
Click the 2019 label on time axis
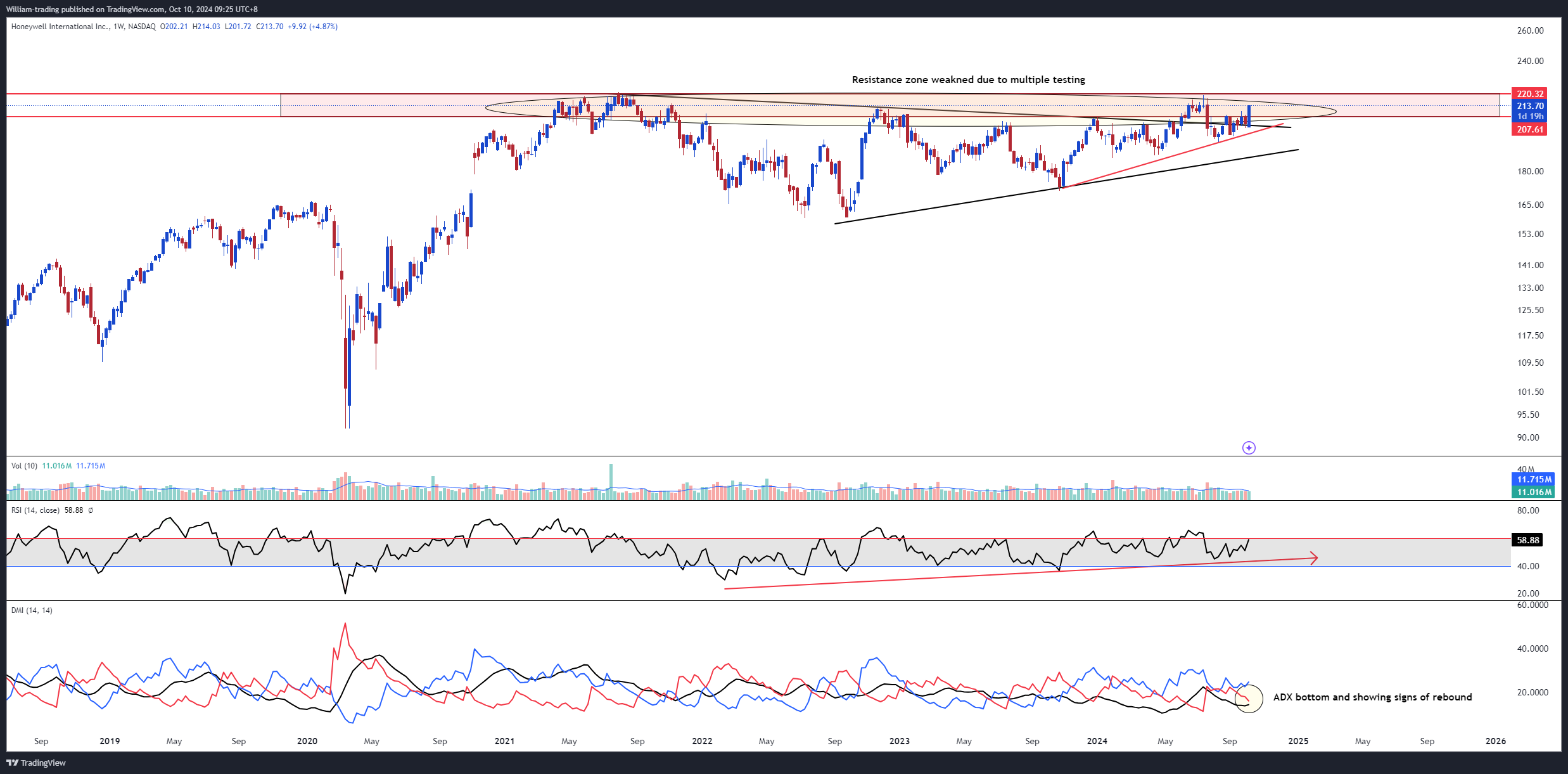pyautogui.click(x=110, y=741)
